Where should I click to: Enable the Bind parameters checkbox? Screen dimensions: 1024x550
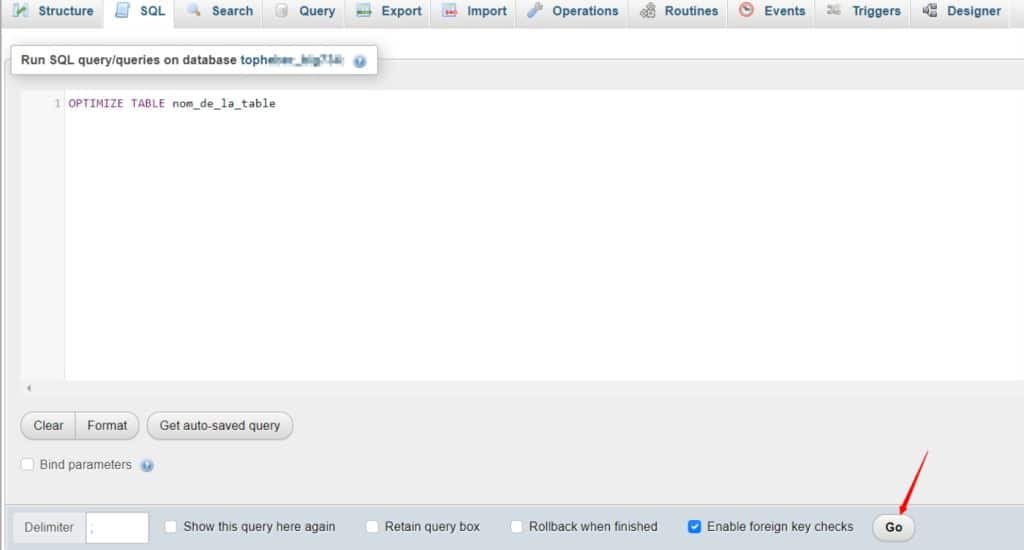point(27,464)
